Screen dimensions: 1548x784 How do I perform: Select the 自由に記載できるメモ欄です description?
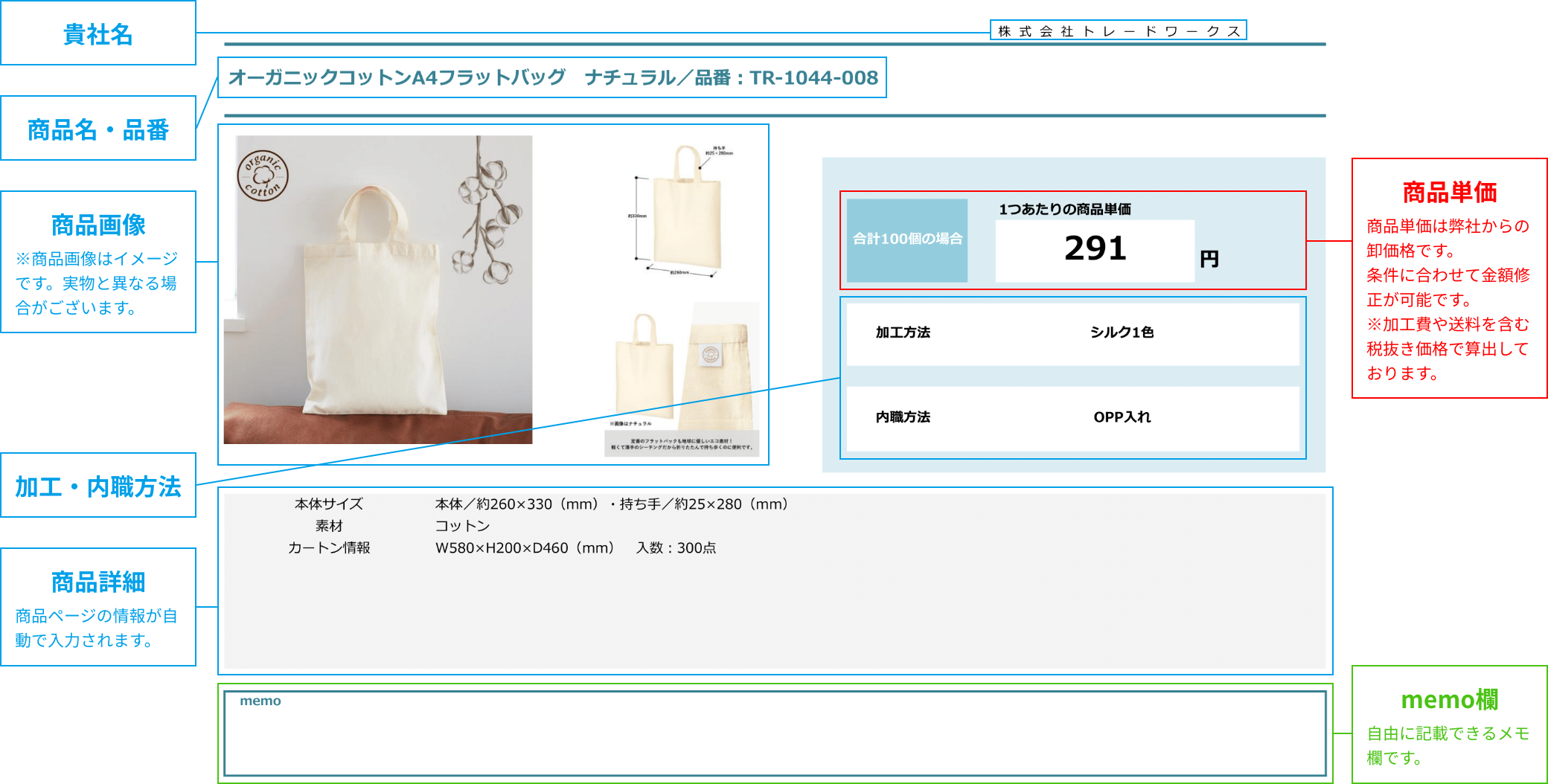coord(1448,745)
